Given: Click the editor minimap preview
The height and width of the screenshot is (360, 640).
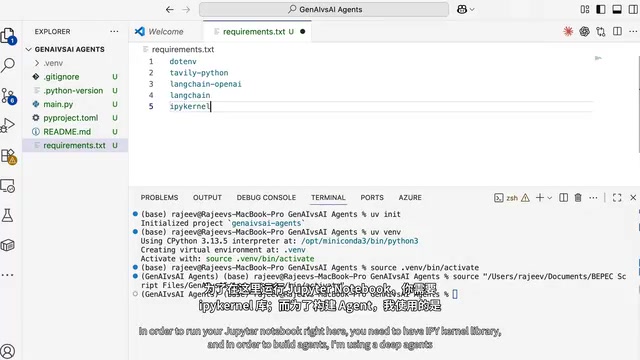Looking at the screenshot, I should coord(598,58).
